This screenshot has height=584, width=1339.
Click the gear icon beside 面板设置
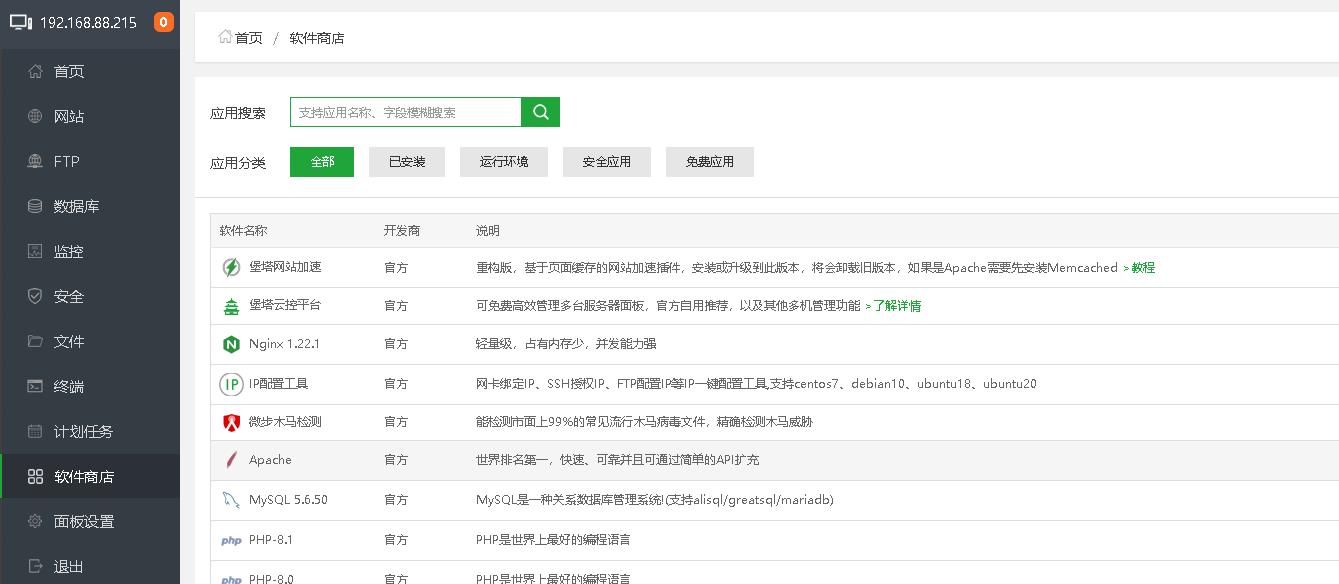36,521
